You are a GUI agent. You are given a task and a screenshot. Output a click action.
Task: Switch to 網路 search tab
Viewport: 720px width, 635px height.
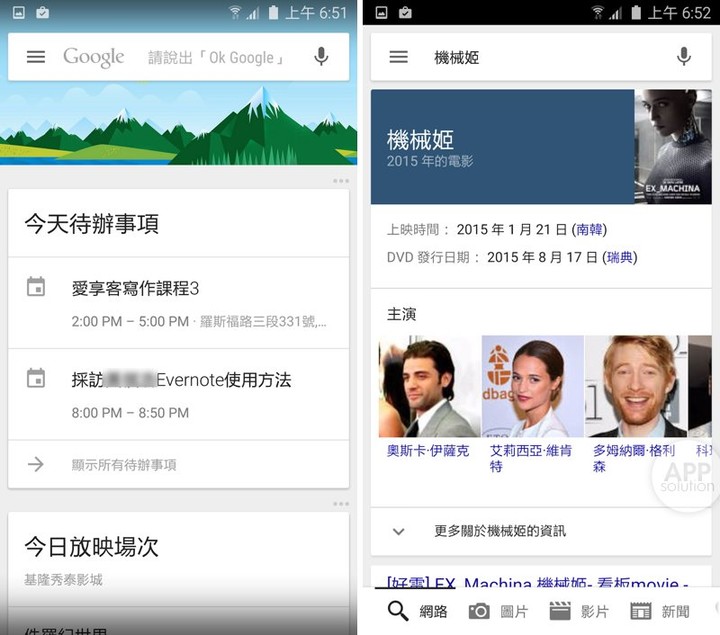(418, 611)
